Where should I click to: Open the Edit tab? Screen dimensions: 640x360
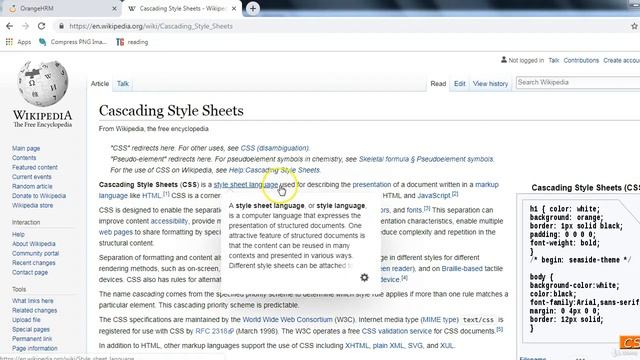point(460,84)
